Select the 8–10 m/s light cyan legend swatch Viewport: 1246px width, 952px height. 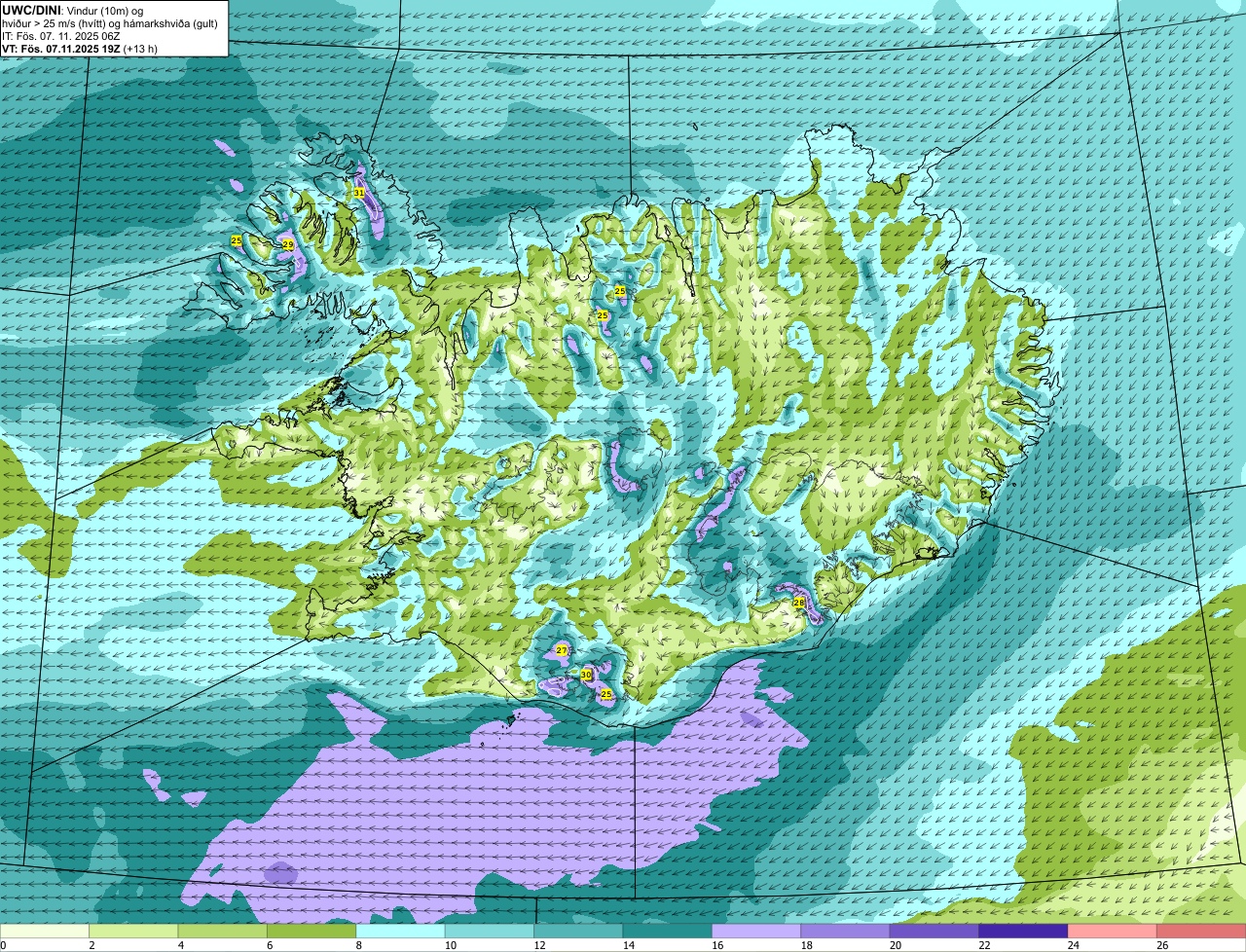pyautogui.click(x=401, y=932)
